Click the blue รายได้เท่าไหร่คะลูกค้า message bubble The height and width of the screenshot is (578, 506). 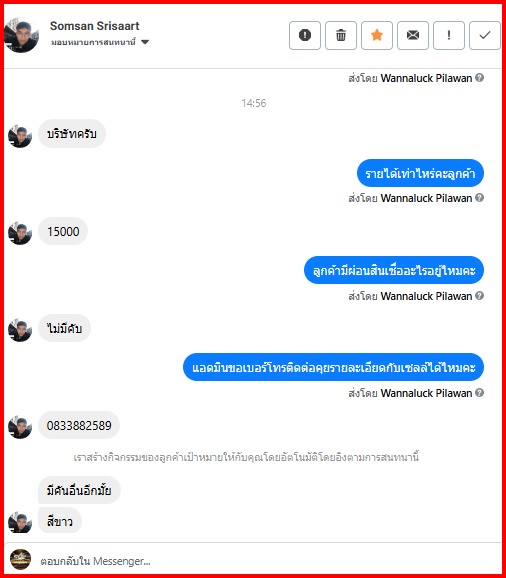point(420,173)
